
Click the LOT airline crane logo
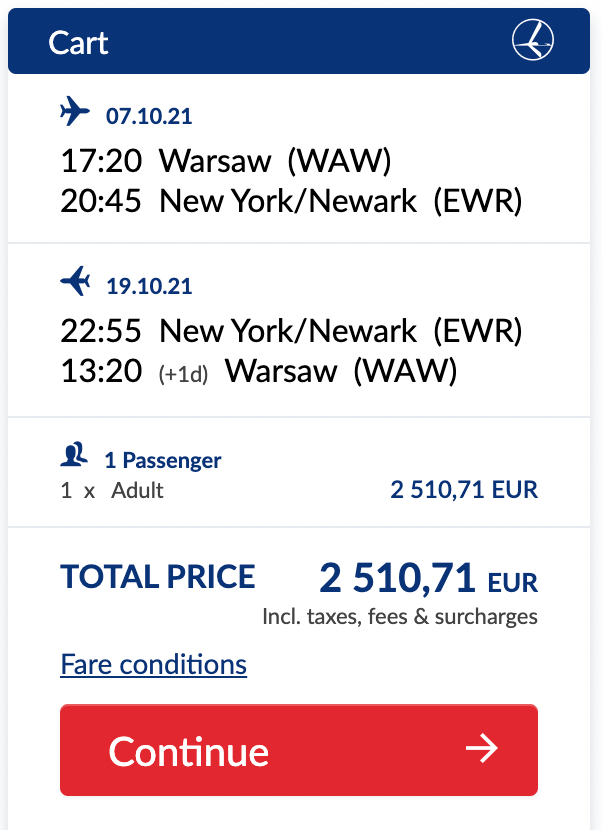pyautogui.click(x=533, y=40)
